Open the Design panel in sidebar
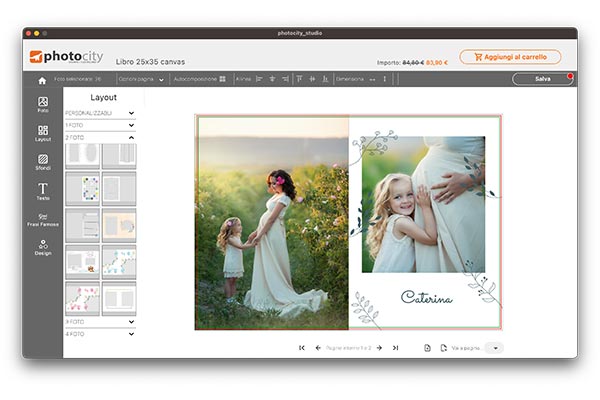600x400 pixels. pos(43,248)
